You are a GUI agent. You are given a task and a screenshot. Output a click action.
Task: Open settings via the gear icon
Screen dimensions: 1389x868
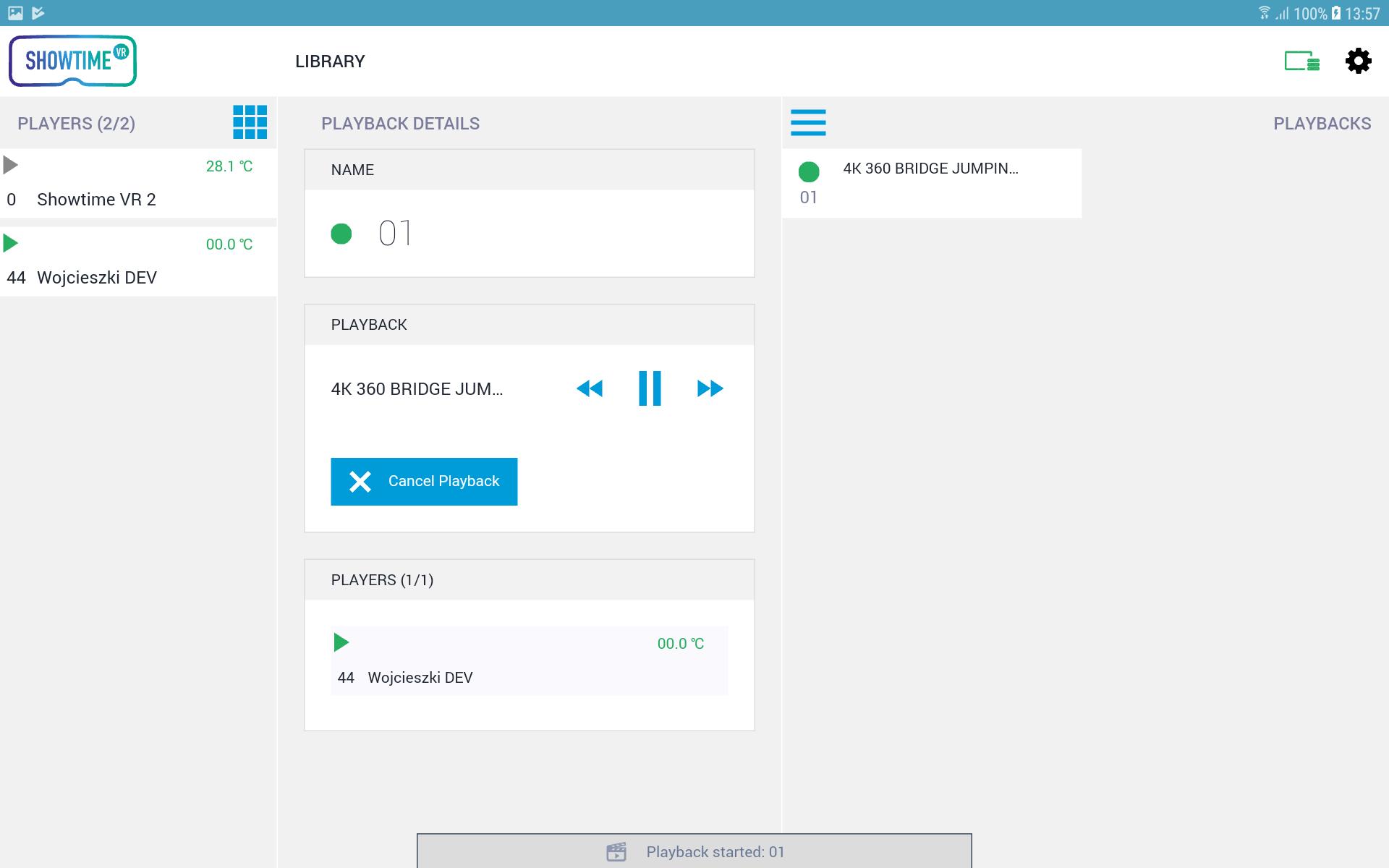coord(1358,61)
